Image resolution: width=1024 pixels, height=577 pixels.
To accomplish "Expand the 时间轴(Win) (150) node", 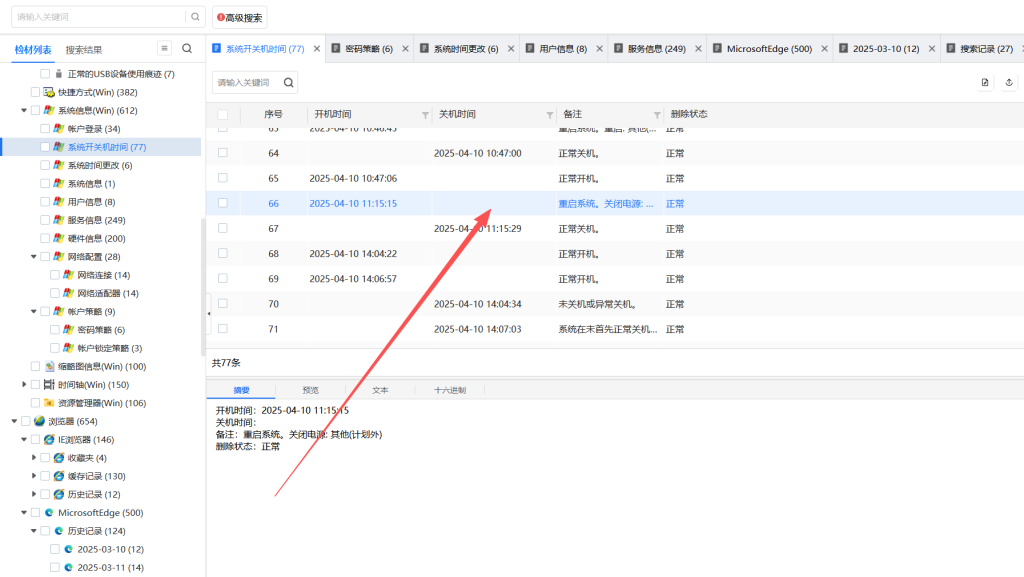I will pyautogui.click(x=24, y=385).
